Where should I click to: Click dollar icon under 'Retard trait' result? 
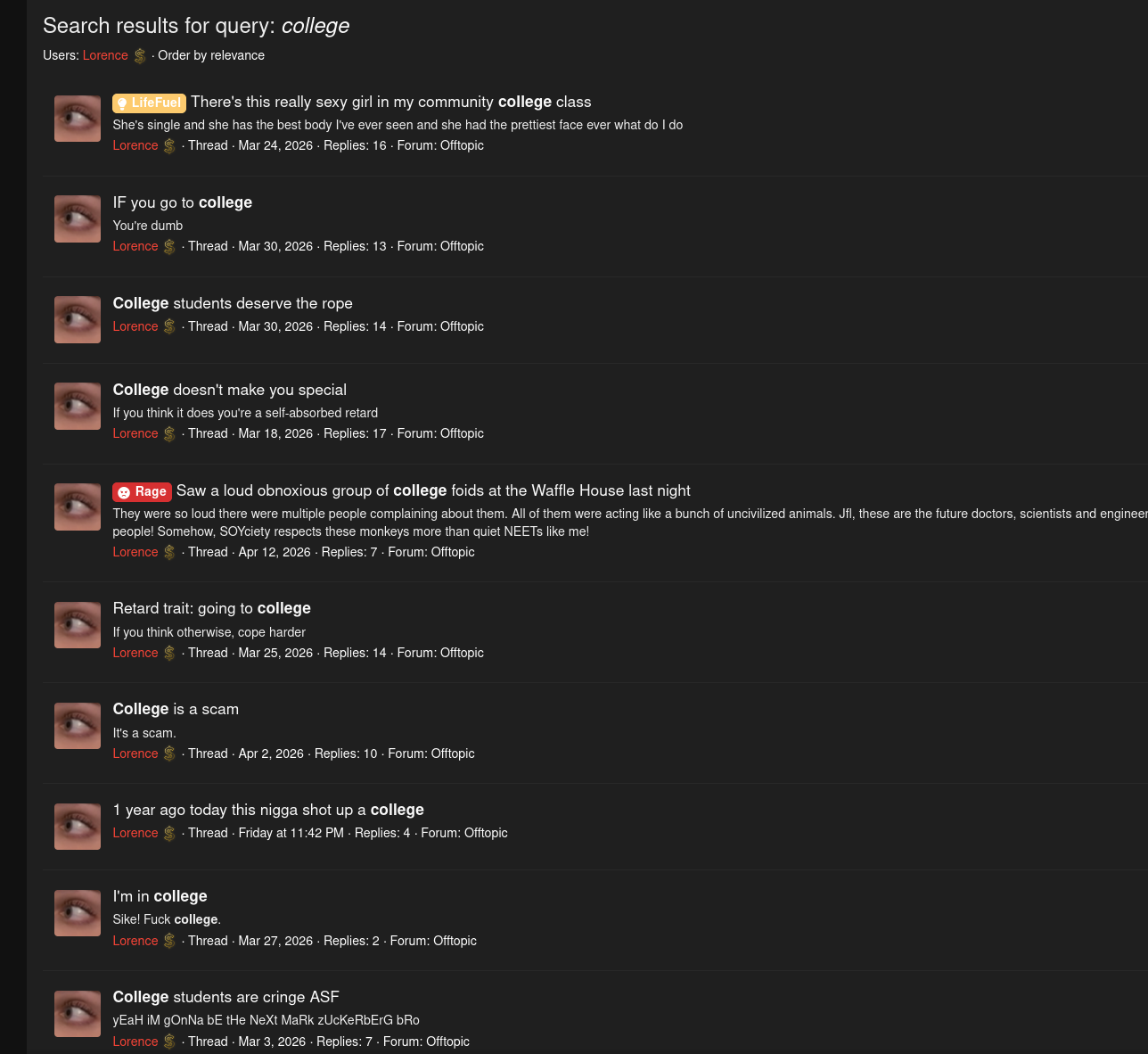[x=169, y=653]
